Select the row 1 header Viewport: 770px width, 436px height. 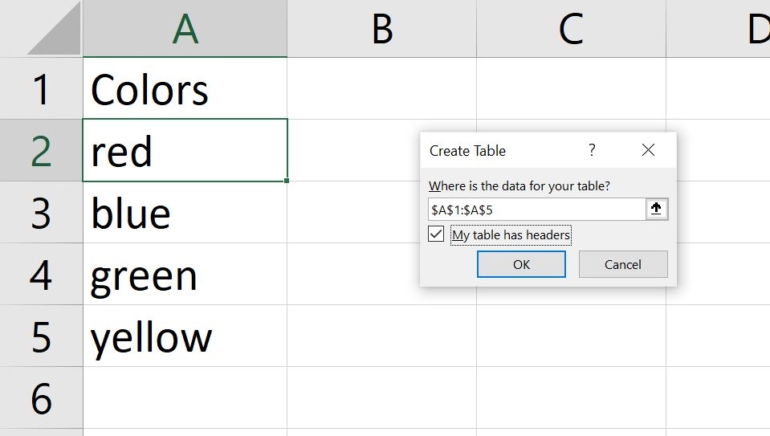click(x=41, y=89)
